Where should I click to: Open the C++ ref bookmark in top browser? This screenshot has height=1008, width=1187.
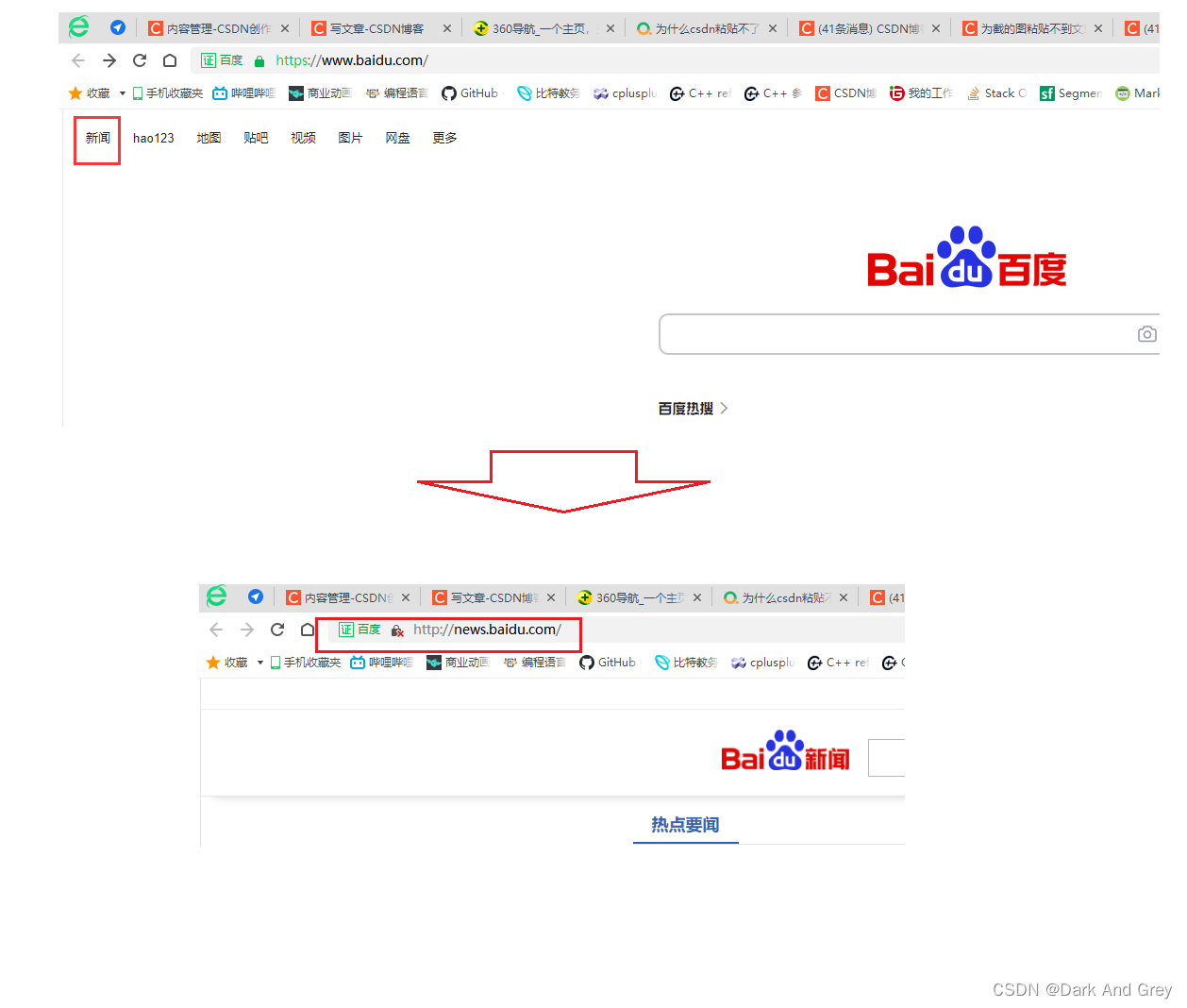point(700,93)
